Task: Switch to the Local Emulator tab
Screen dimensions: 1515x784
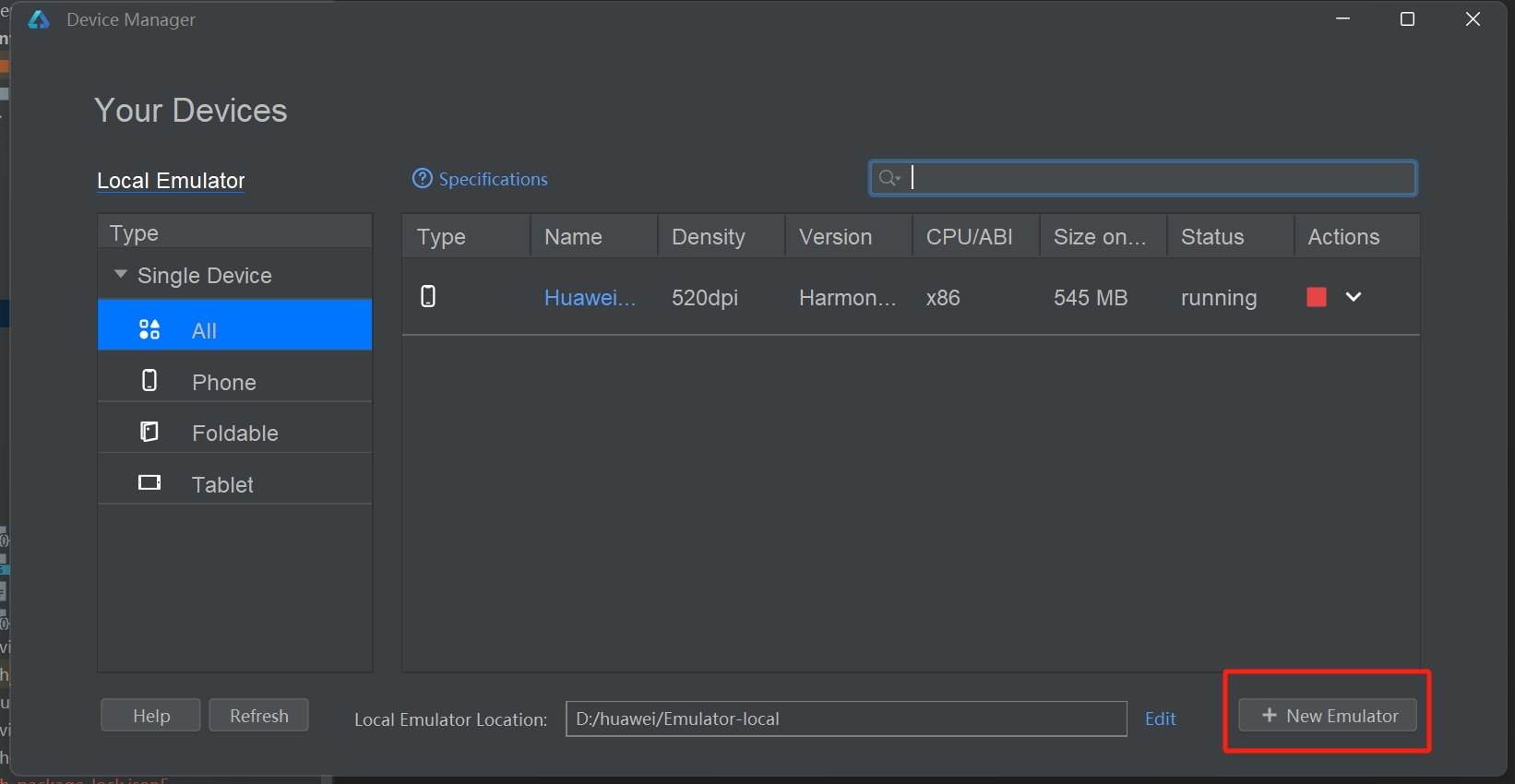Action: [x=171, y=181]
